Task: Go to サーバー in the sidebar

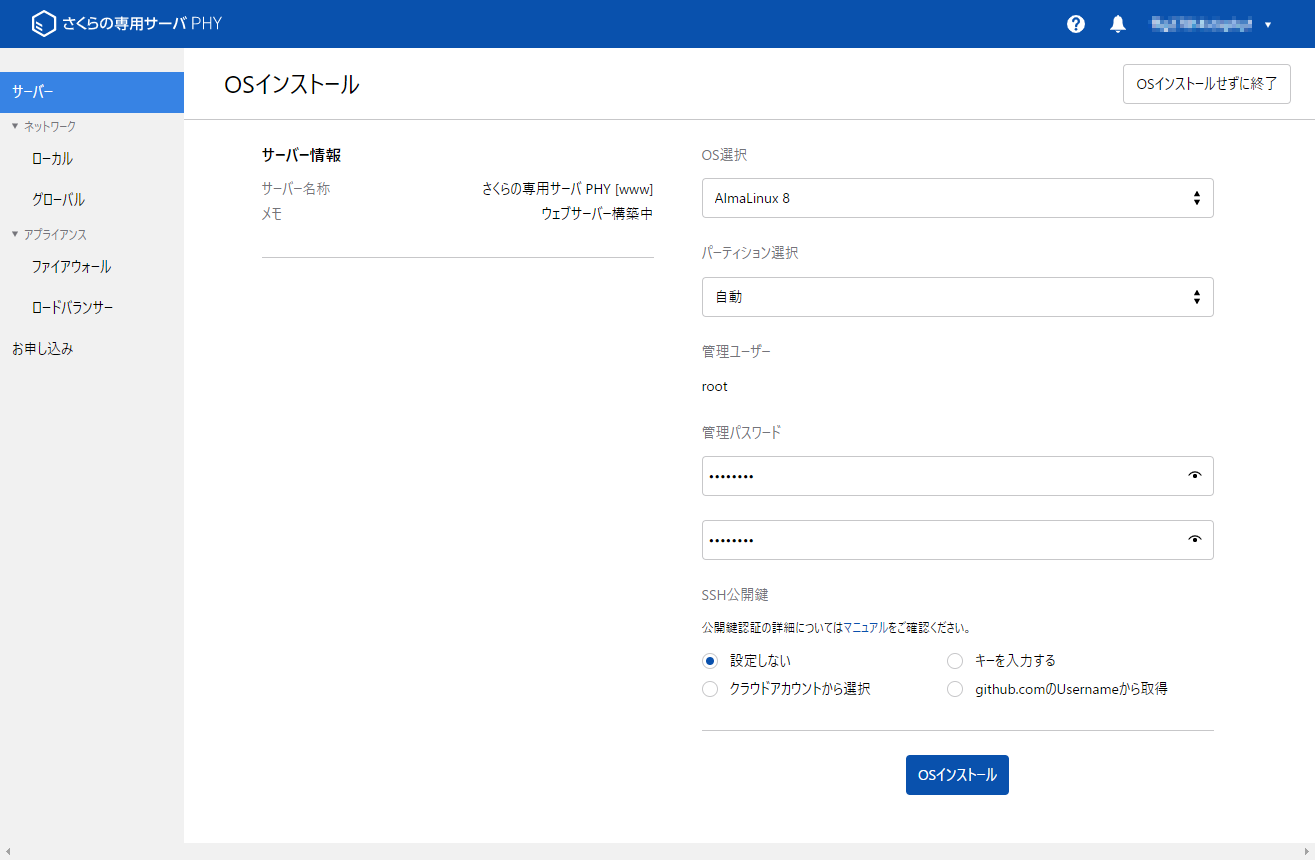Action: point(92,92)
